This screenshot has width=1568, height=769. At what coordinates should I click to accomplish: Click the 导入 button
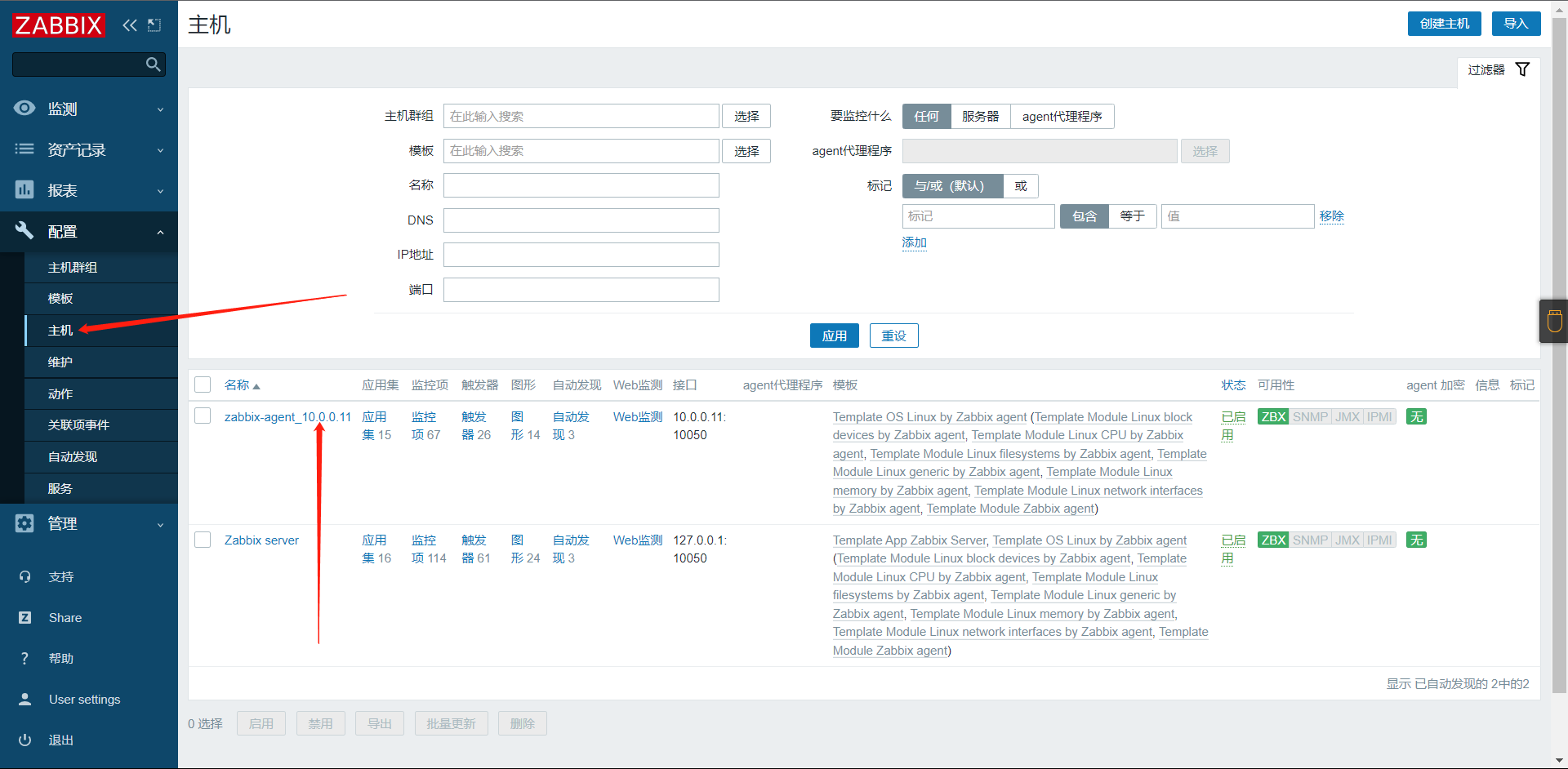[1516, 24]
